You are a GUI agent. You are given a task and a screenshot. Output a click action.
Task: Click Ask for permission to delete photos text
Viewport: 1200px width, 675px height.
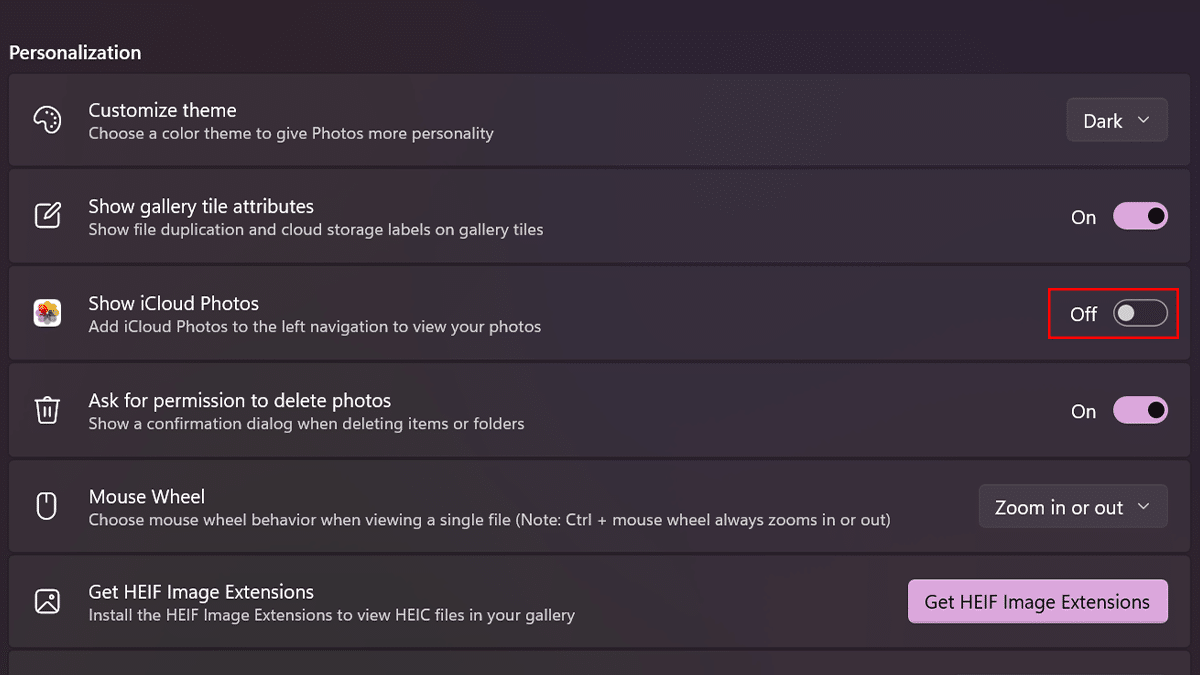tap(239, 400)
